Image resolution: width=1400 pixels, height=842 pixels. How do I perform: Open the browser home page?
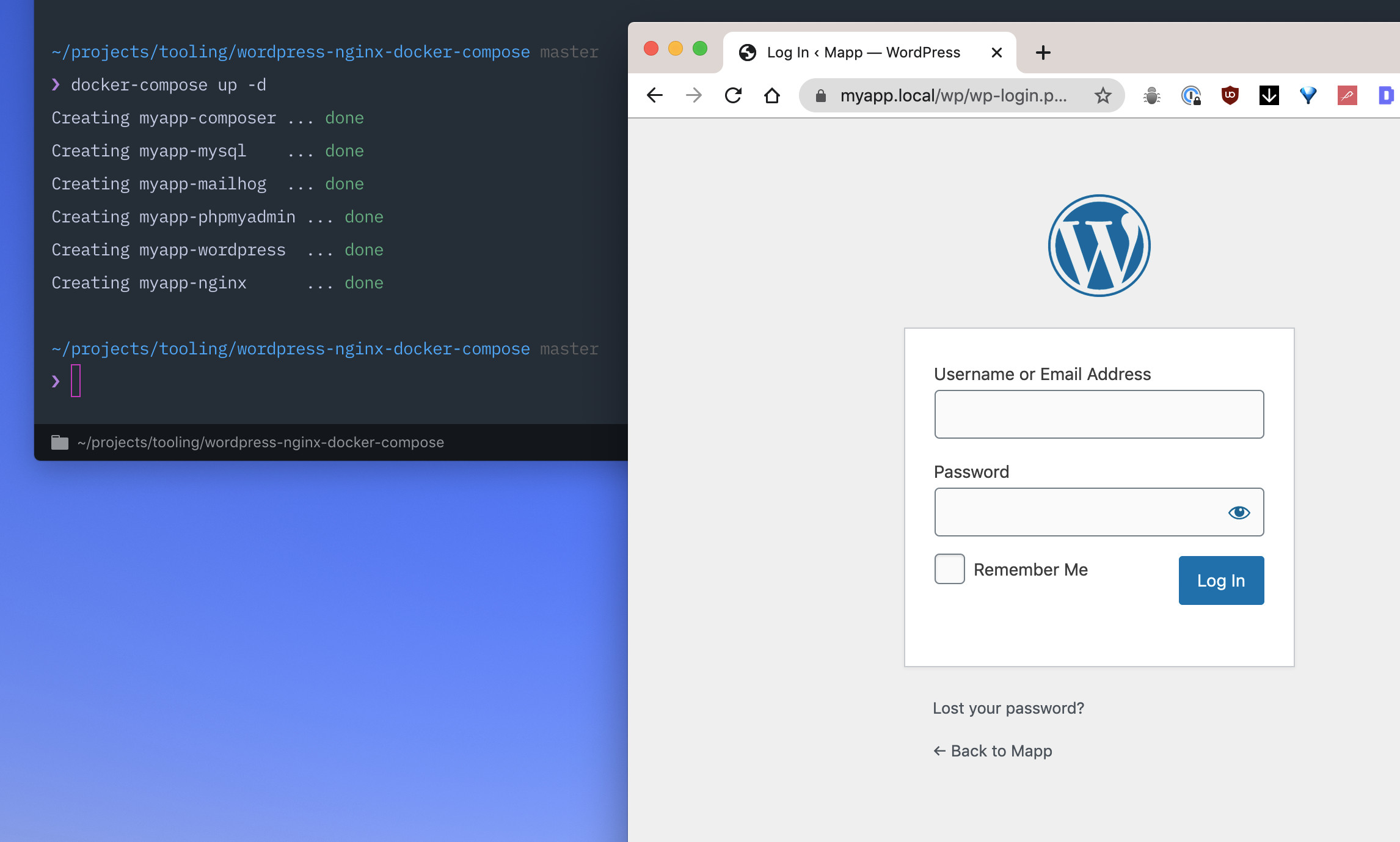coord(772,95)
